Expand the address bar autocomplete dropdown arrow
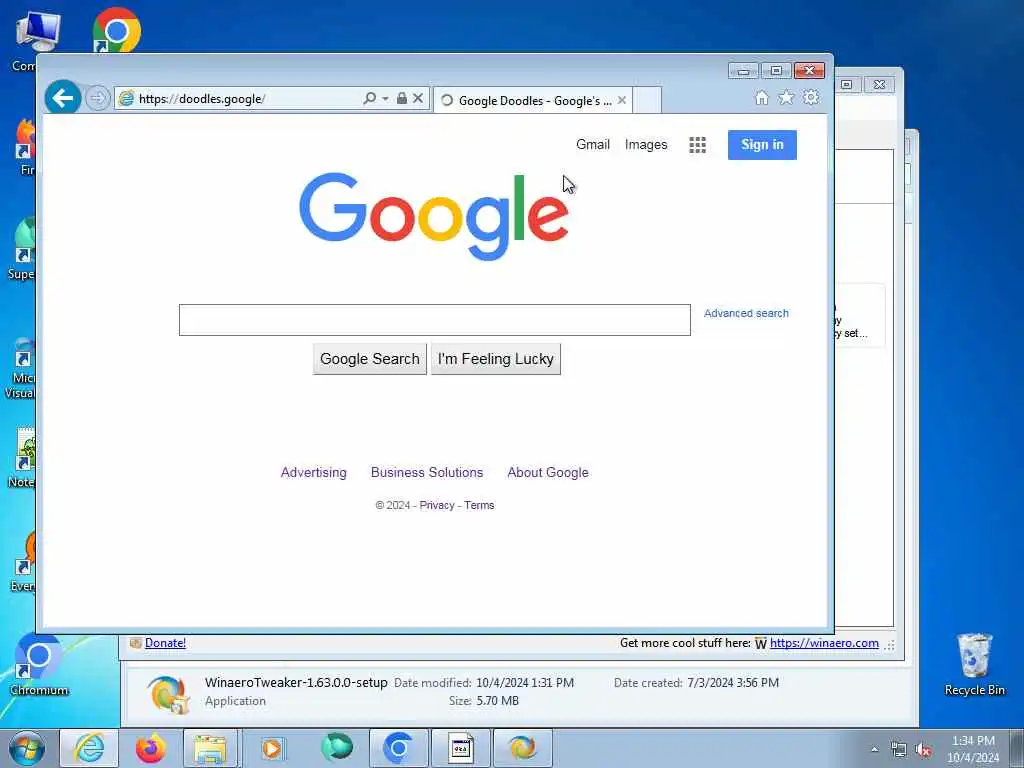 (x=385, y=99)
